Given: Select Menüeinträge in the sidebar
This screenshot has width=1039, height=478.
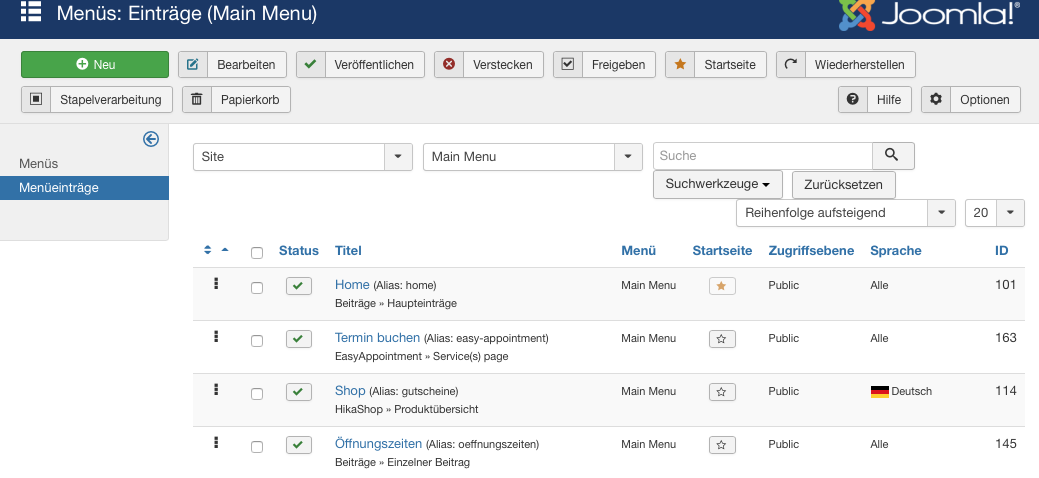Looking at the screenshot, I should (x=59, y=187).
